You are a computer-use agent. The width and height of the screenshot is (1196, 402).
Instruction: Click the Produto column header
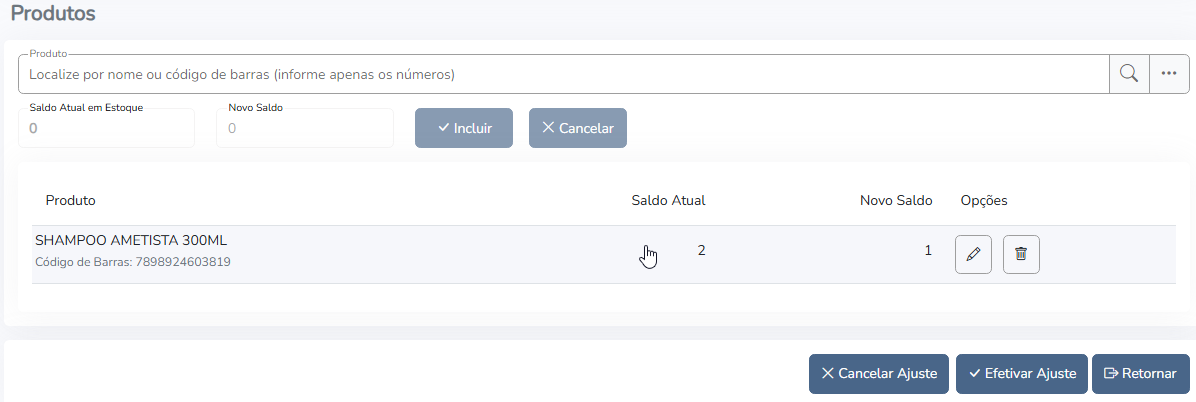click(x=71, y=200)
